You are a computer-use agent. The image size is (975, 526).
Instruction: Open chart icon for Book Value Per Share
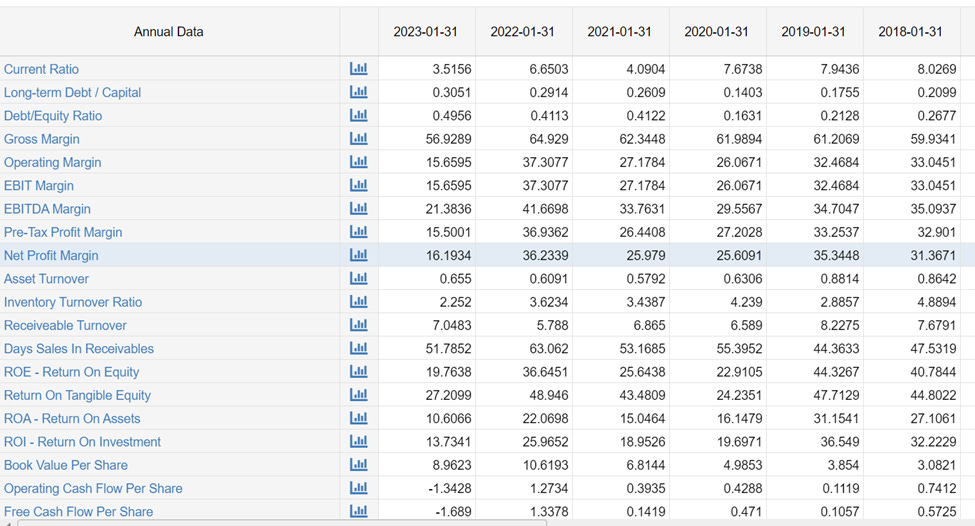(x=359, y=465)
